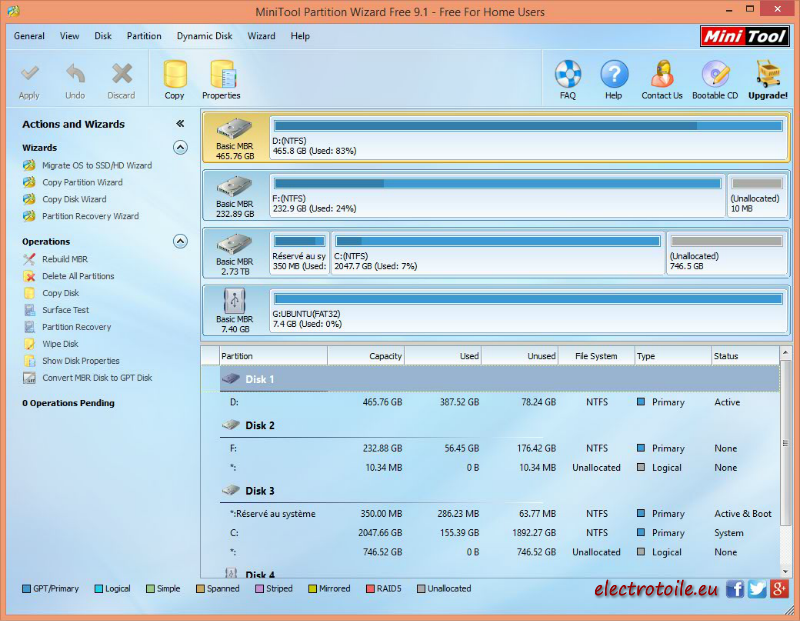The width and height of the screenshot is (800, 624).
Task: Launch Copy Partition Wizard
Action: coord(83,182)
